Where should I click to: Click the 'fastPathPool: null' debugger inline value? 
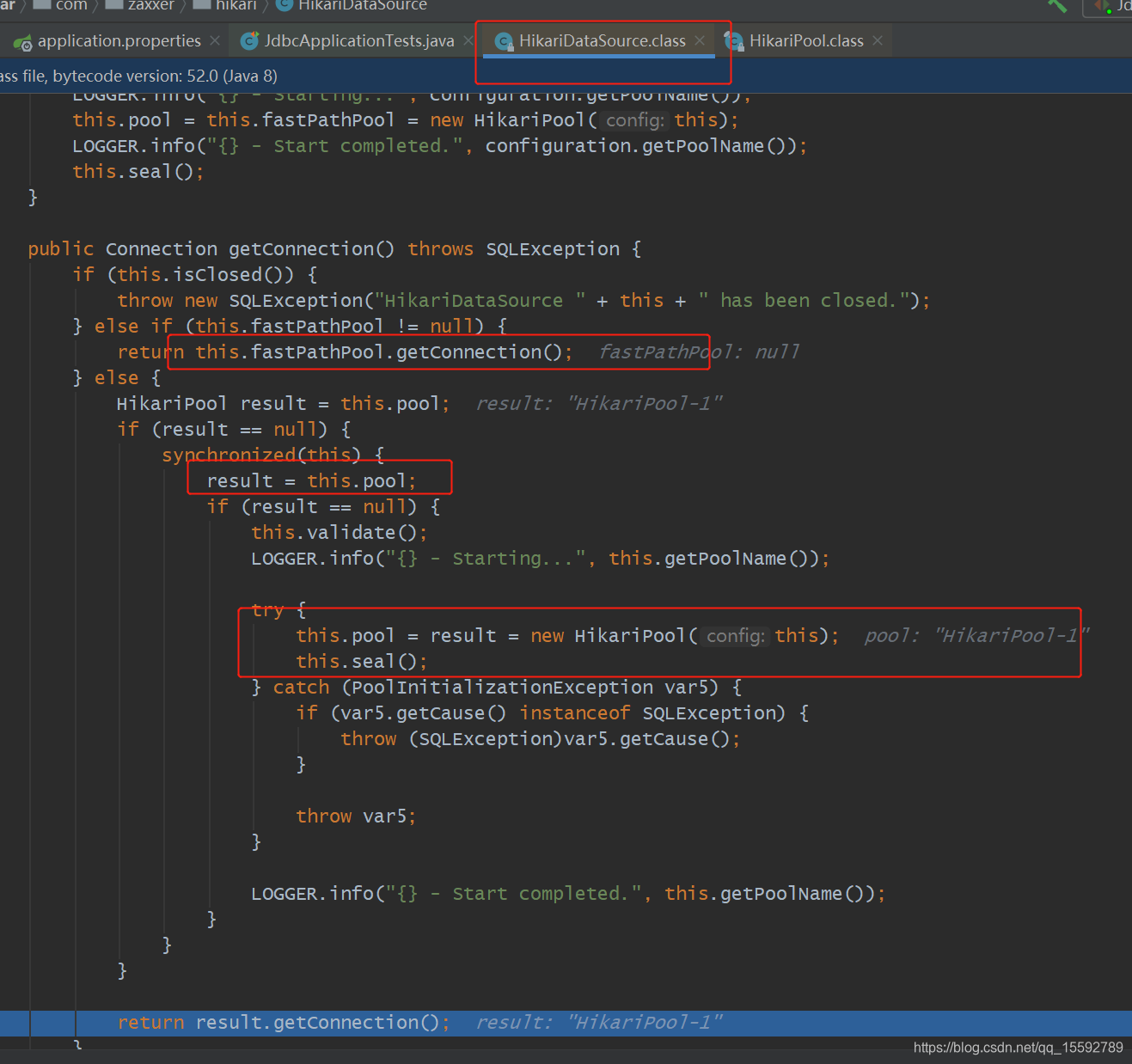click(x=699, y=352)
